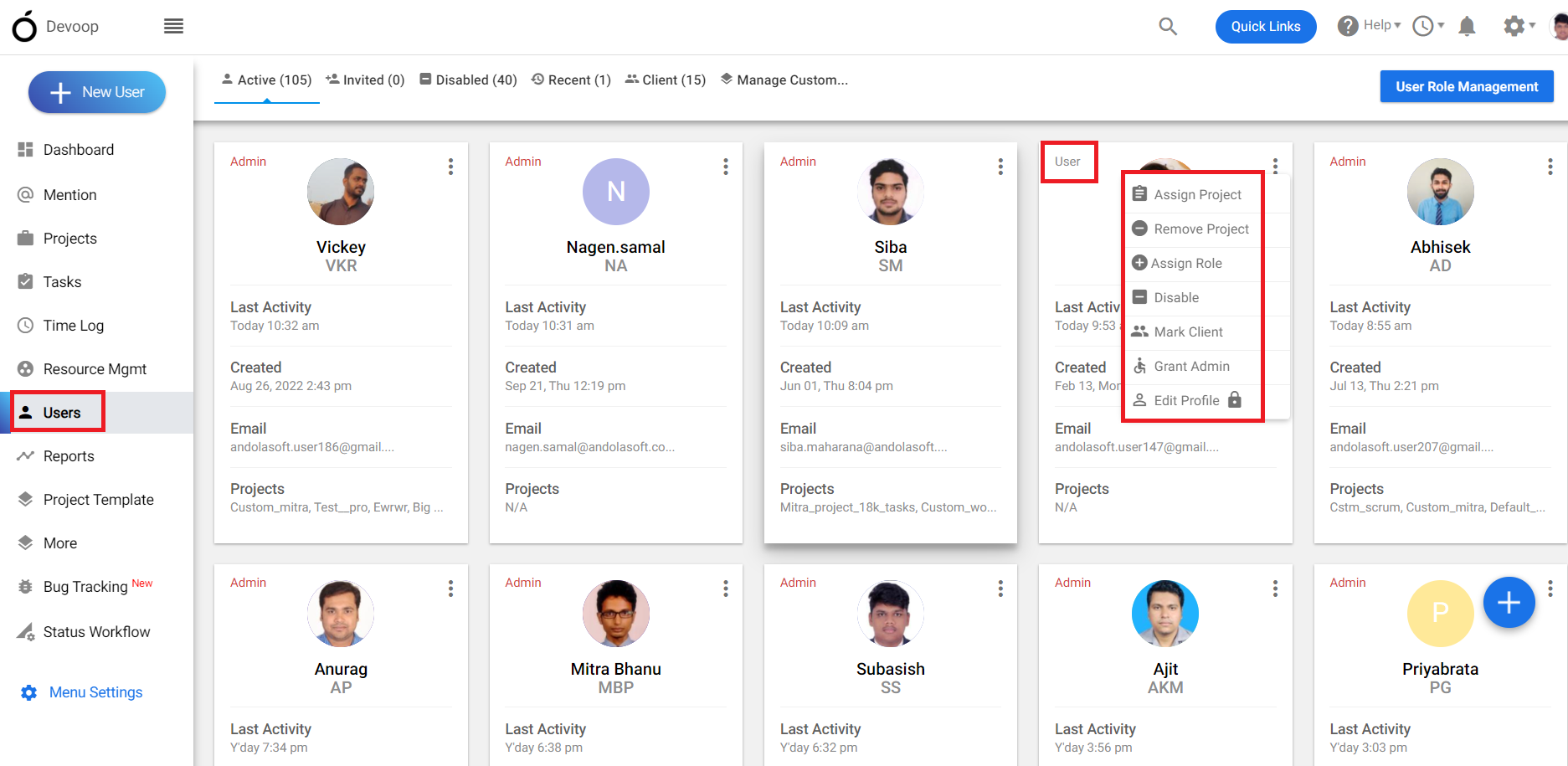Switch to the Invited (0) tab
The height and width of the screenshot is (766, 1568).
(365, 80)
